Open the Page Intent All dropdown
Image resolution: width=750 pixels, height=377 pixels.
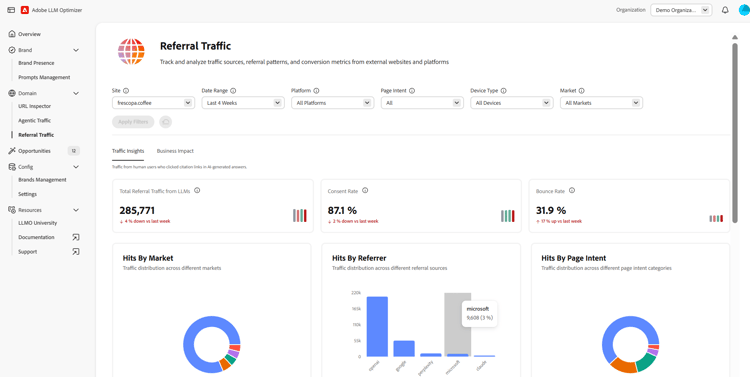click(422, 103)
